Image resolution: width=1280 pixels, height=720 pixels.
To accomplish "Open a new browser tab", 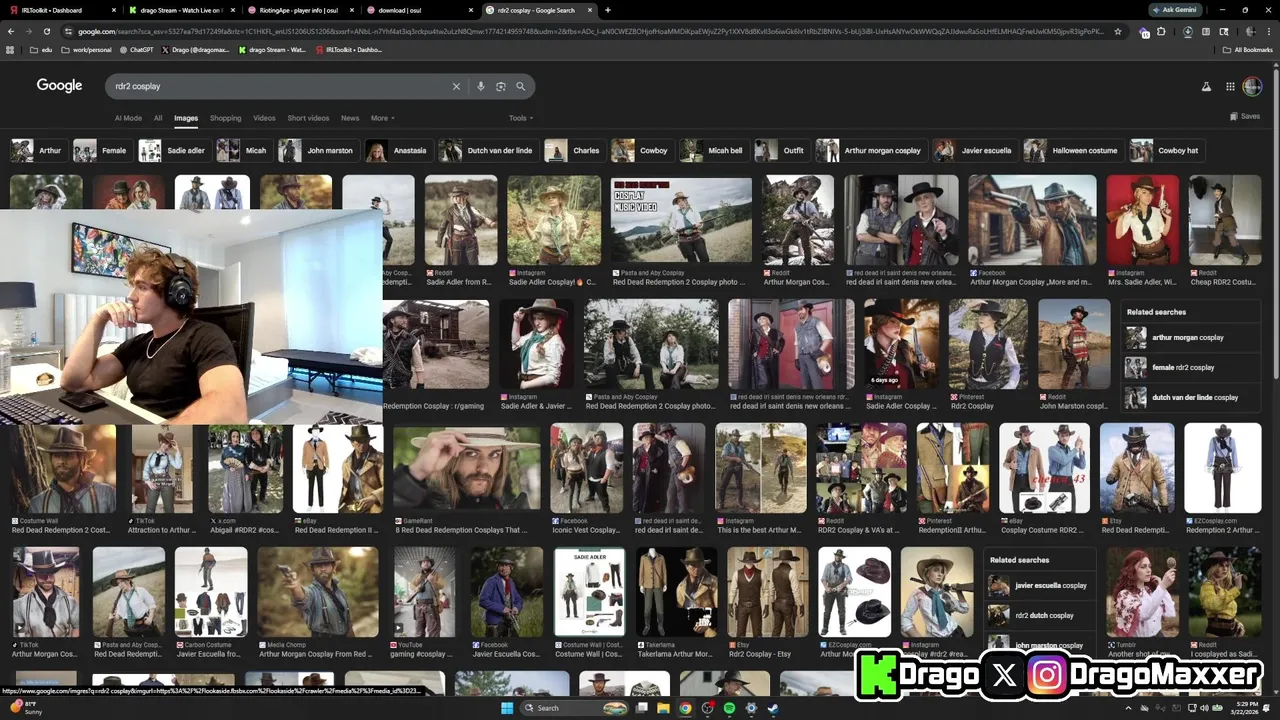I will tap(608, 10).
